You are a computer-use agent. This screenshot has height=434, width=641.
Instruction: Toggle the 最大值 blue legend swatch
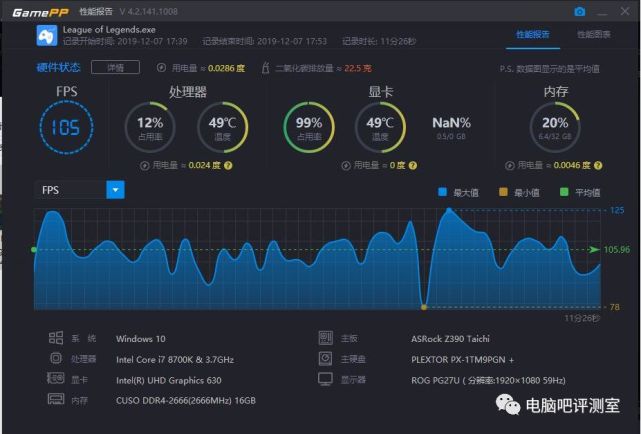pos(442,192)
